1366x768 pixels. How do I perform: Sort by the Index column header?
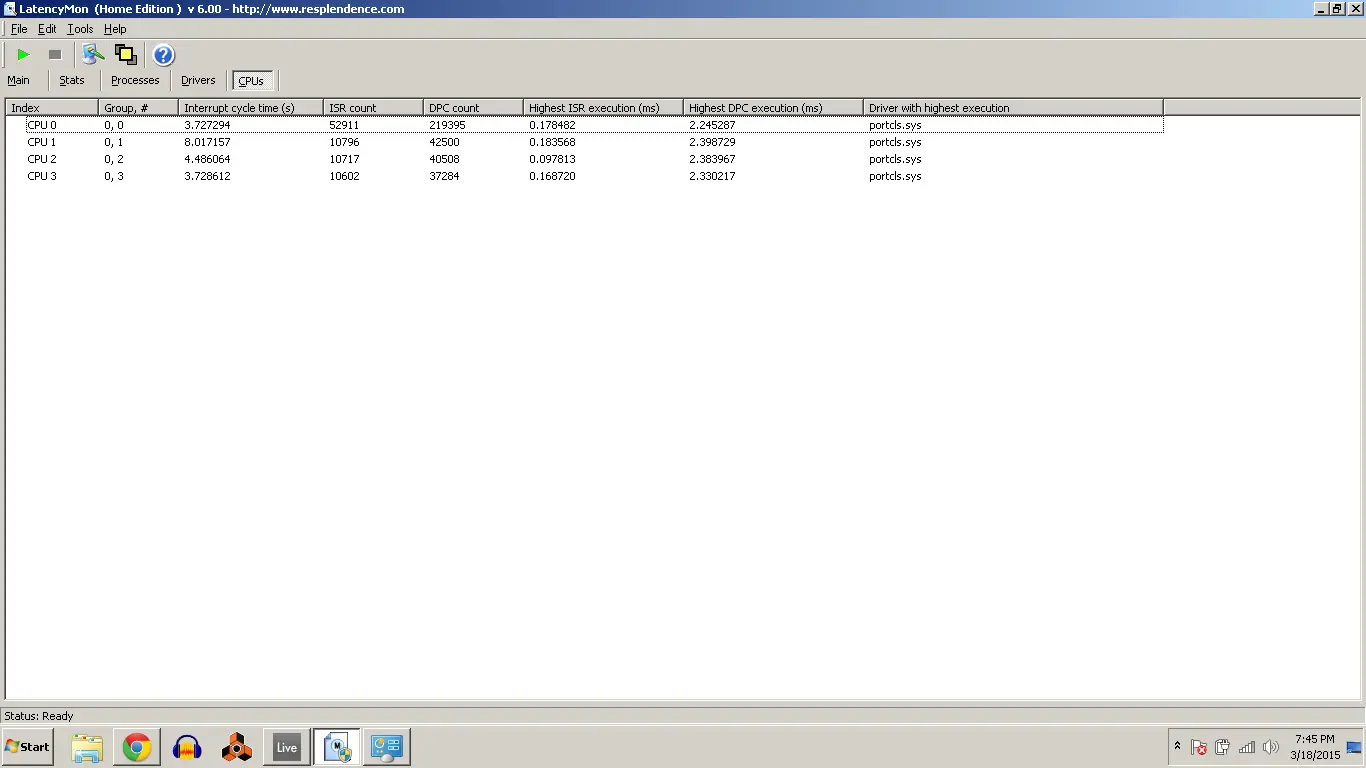point(52,108)
